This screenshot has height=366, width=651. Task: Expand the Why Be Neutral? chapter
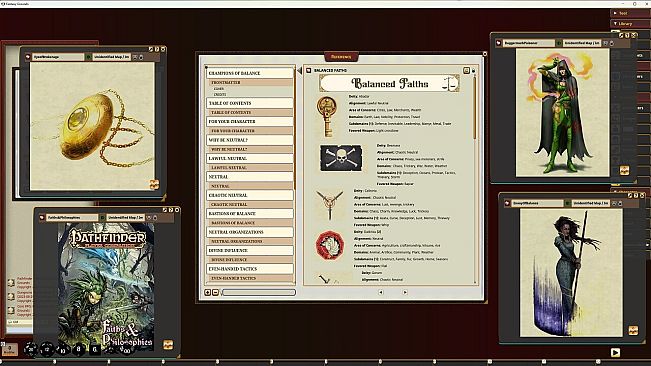click(250, 140)
